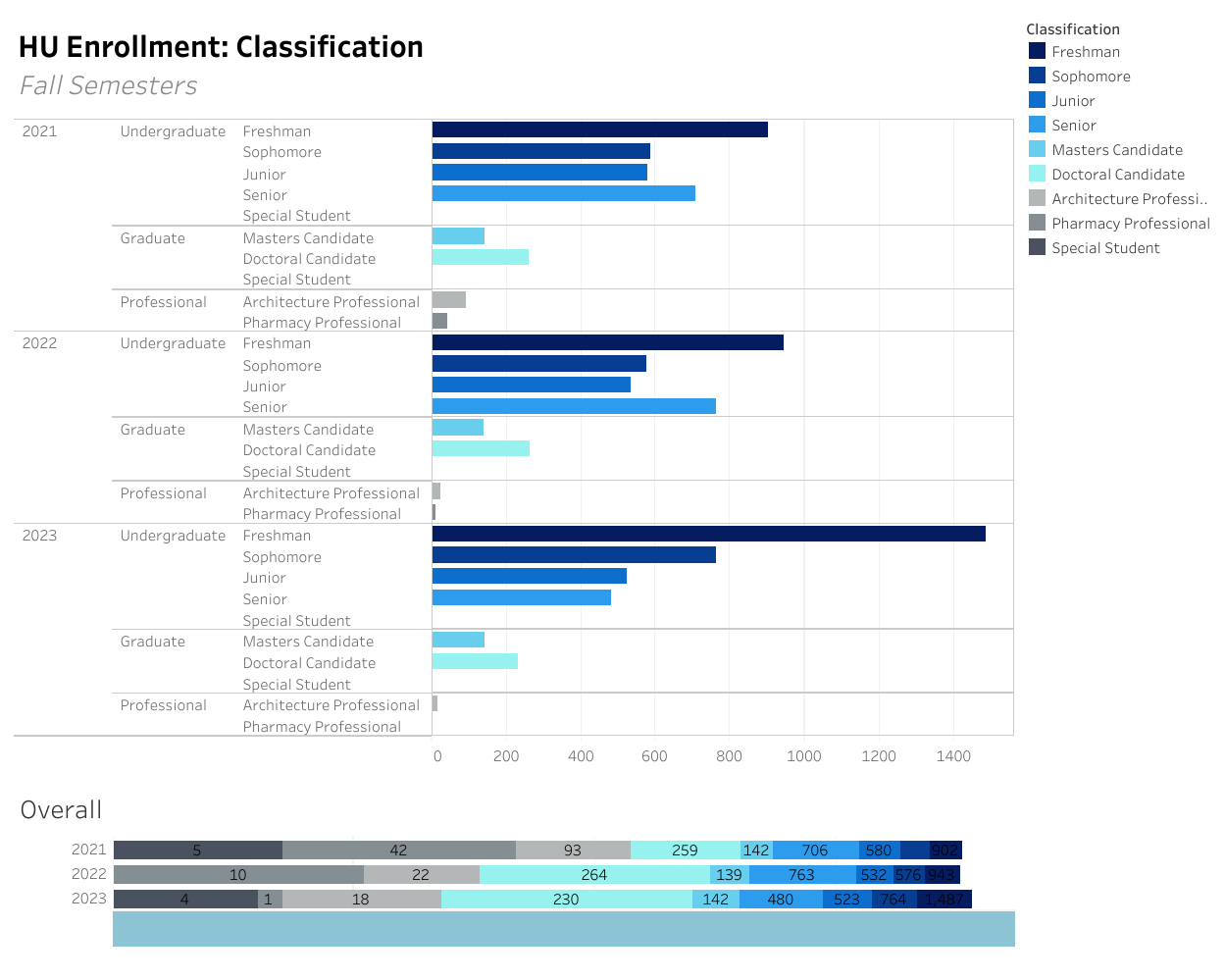Click the HU Enrollment: Classification title

coord(221,47)
